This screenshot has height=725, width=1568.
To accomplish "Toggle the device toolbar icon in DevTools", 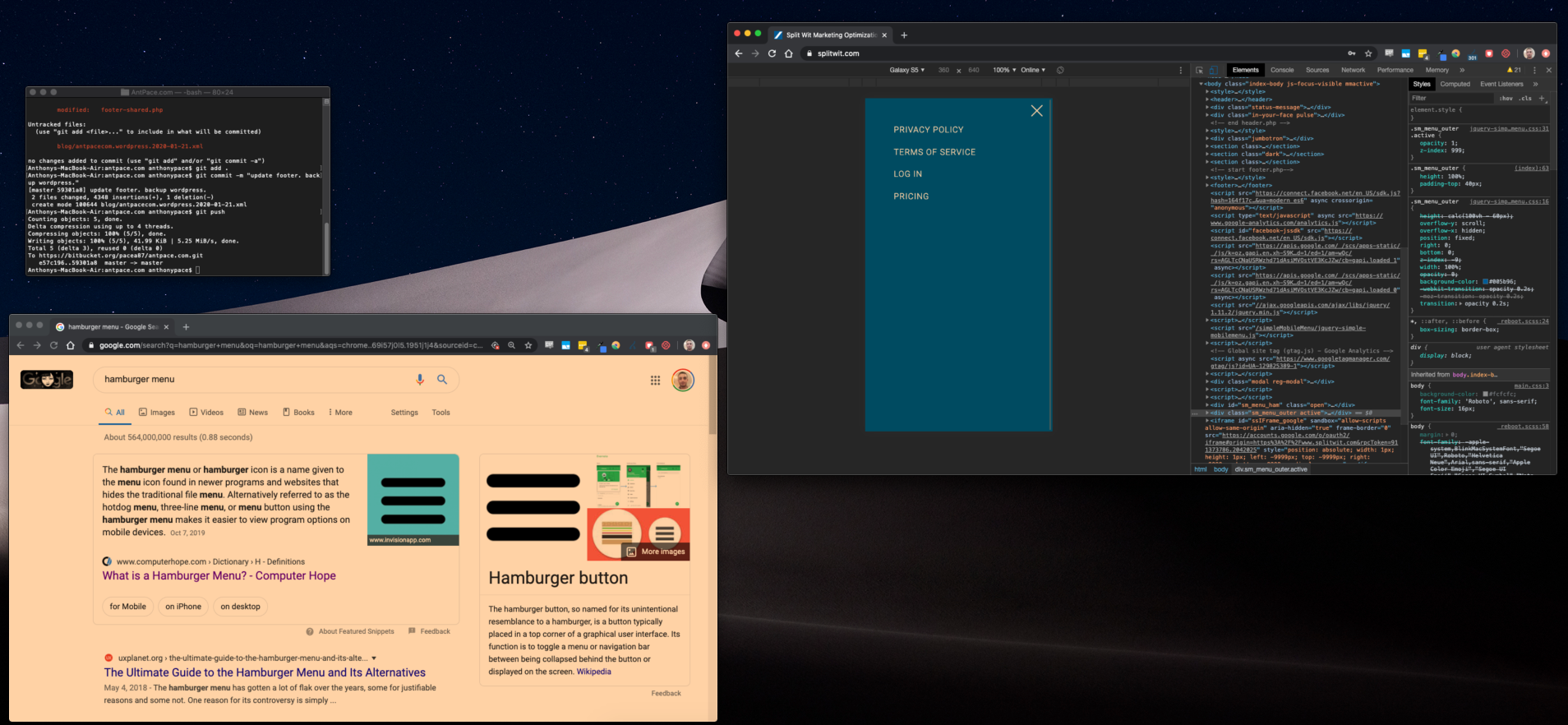I will (x=1214, y=71).
